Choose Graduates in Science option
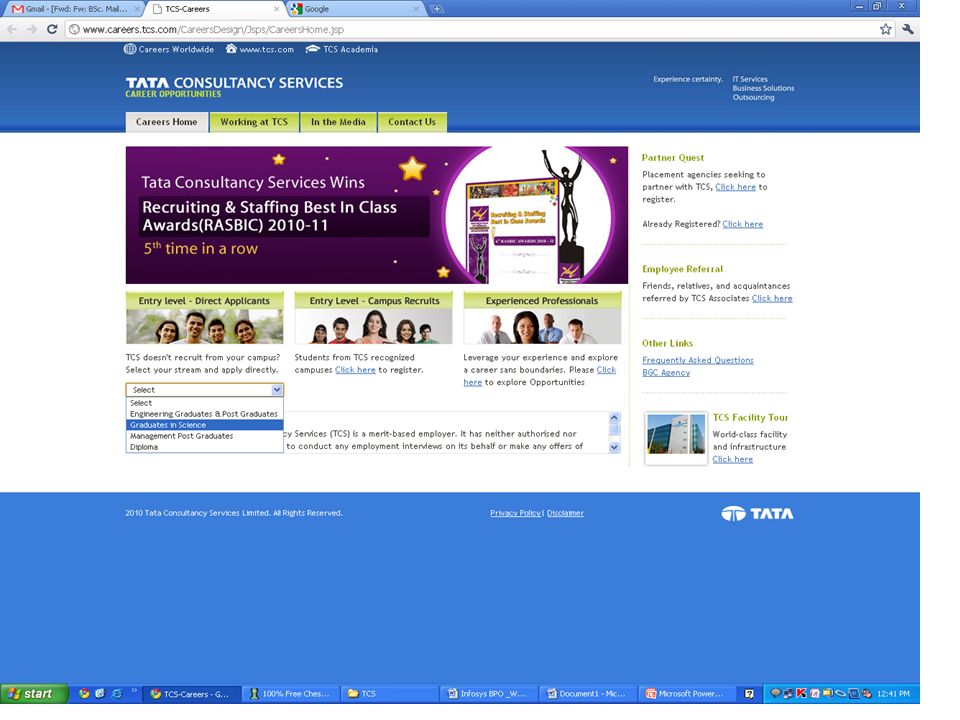The width and height of the screenshot is (960, 720). tap(204, 425)
